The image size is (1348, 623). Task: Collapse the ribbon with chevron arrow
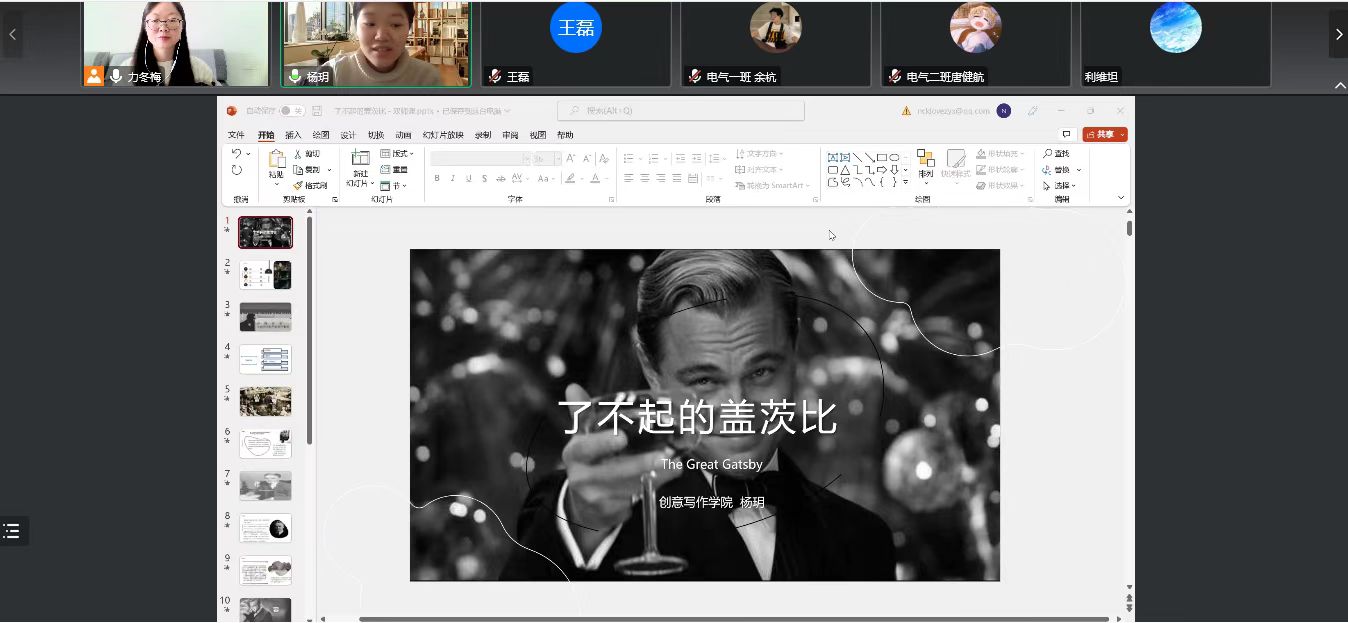(1122, 198)
